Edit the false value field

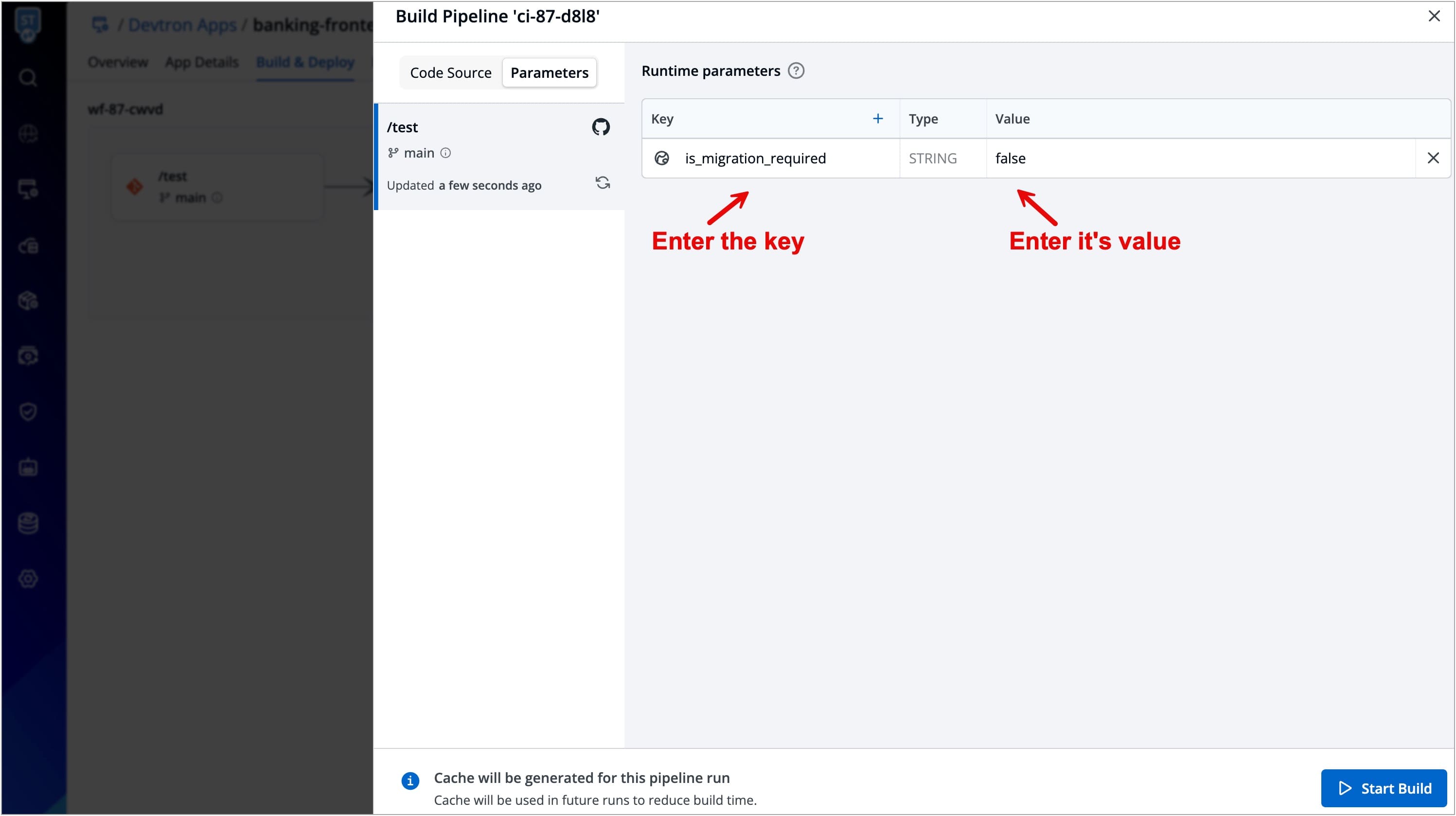coord(1201,158)
